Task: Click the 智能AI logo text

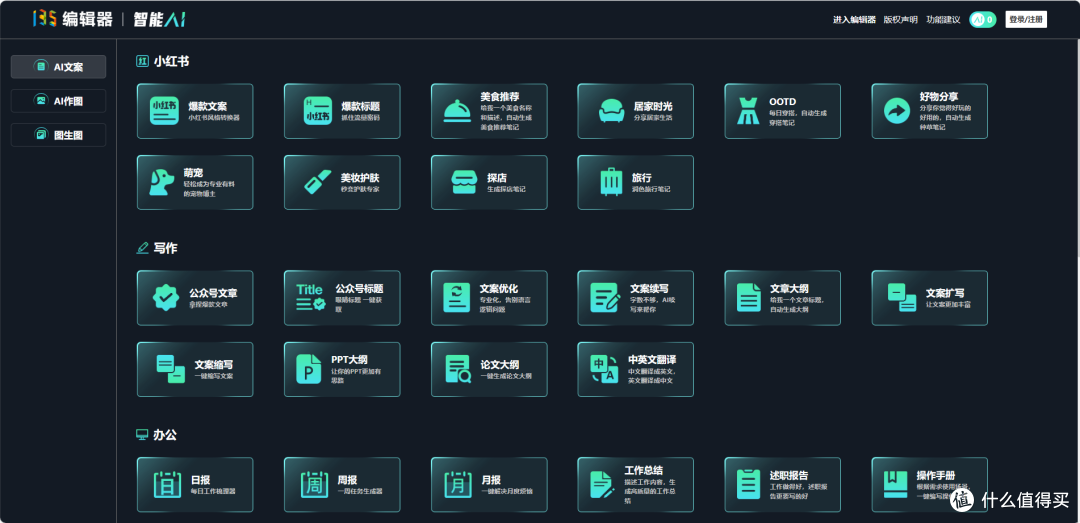Action: [159, 19]
